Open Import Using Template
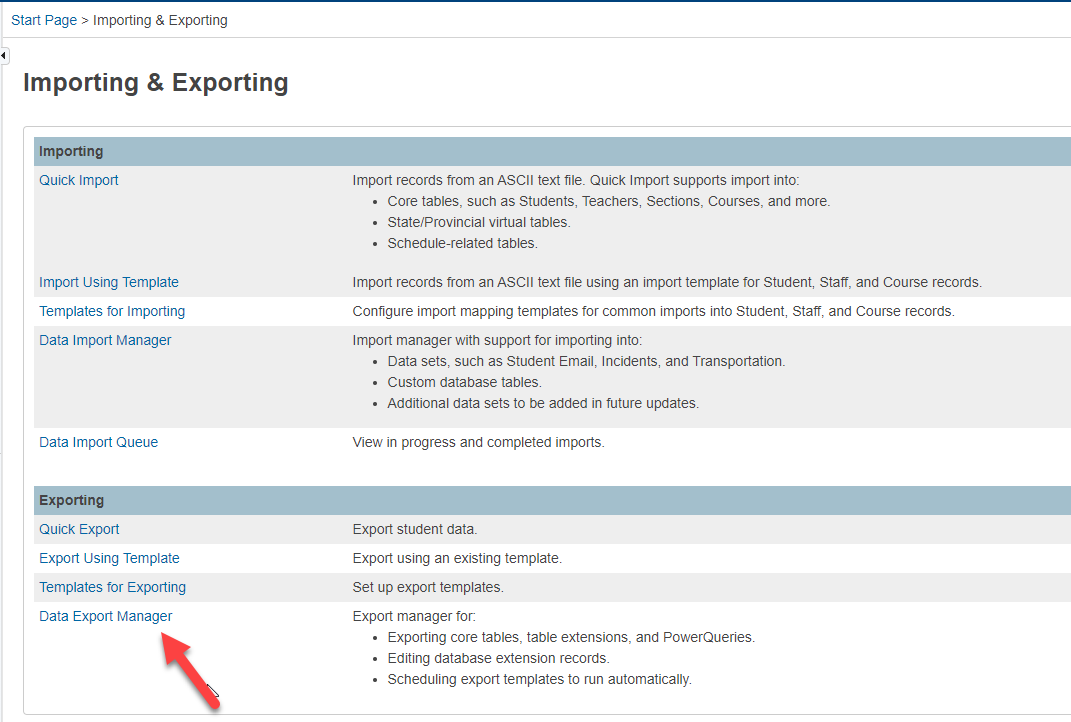Viewport: 1071px width, 722px height. (x=109, y=282)
